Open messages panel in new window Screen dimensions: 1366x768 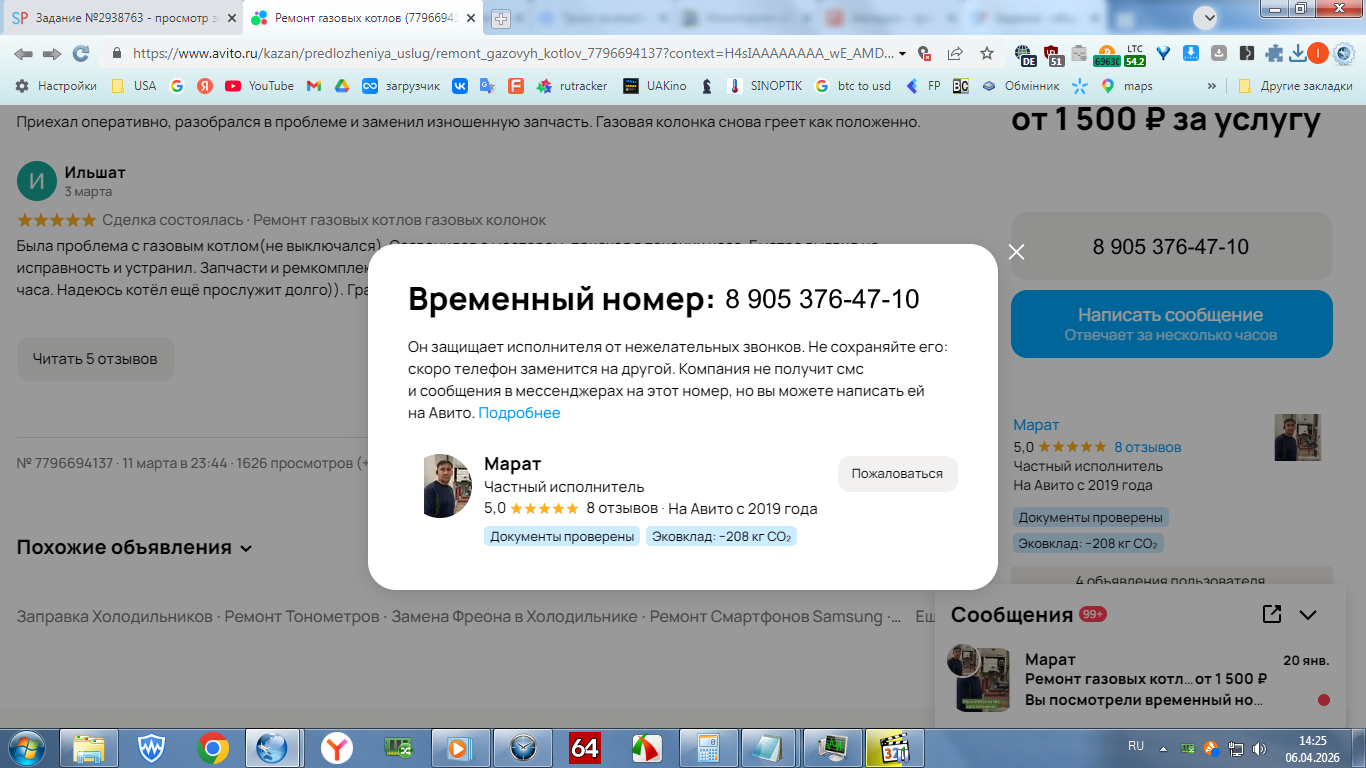coord(1272,614)
